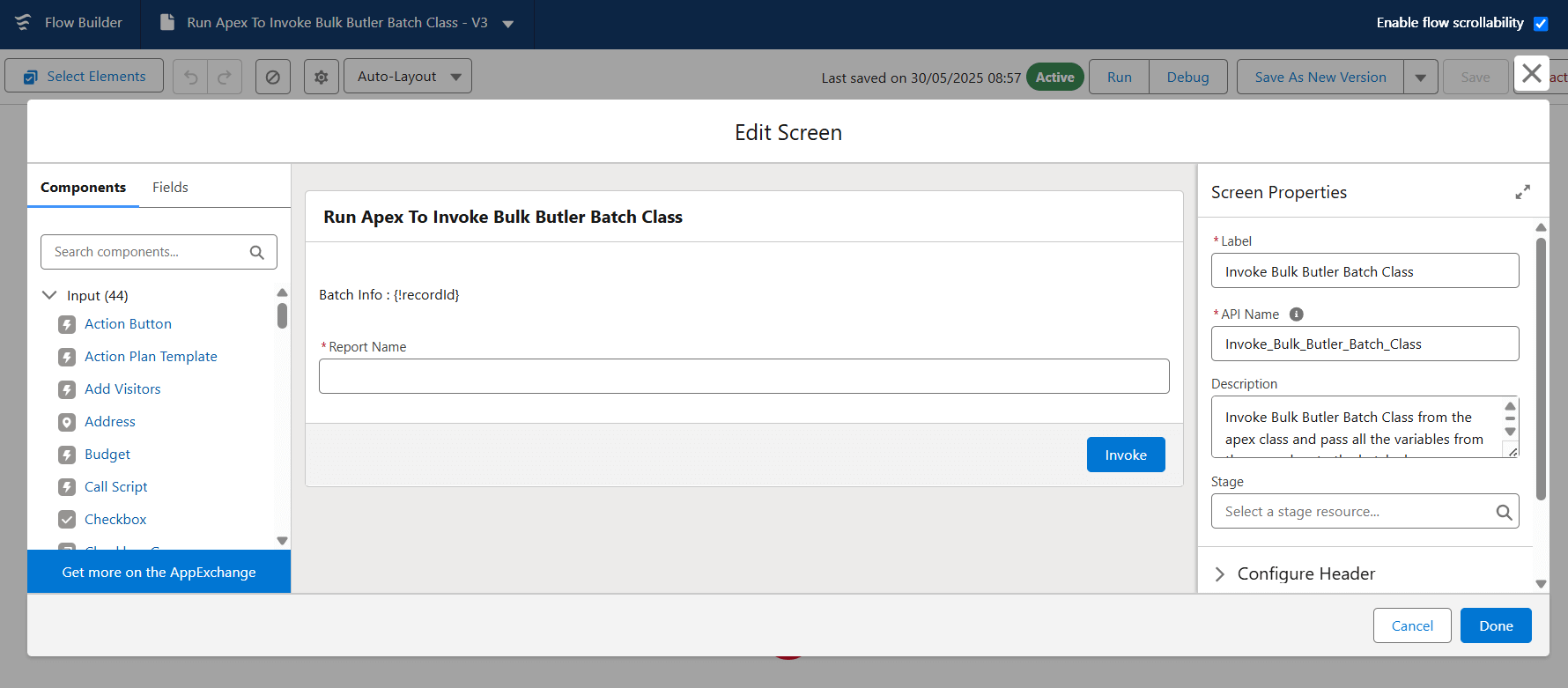Click the Search components field

point(159,252)
